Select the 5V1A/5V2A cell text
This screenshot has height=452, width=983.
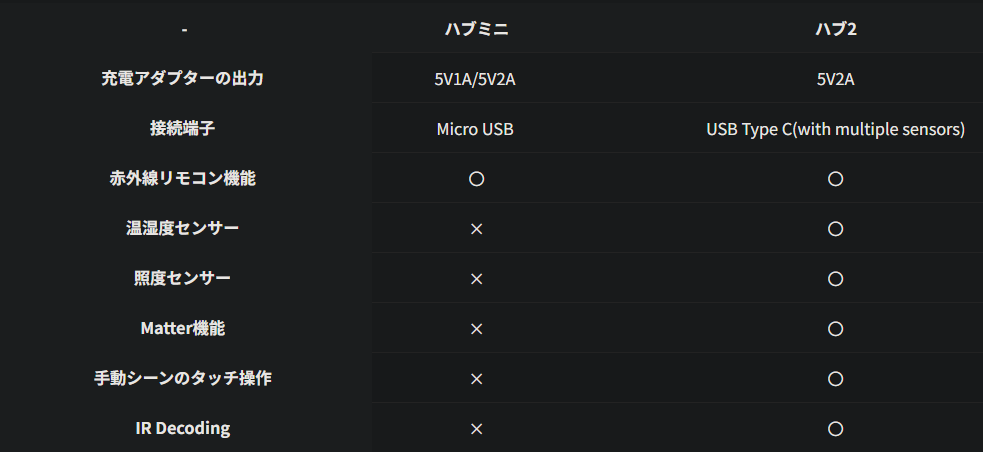coord(475,79)
